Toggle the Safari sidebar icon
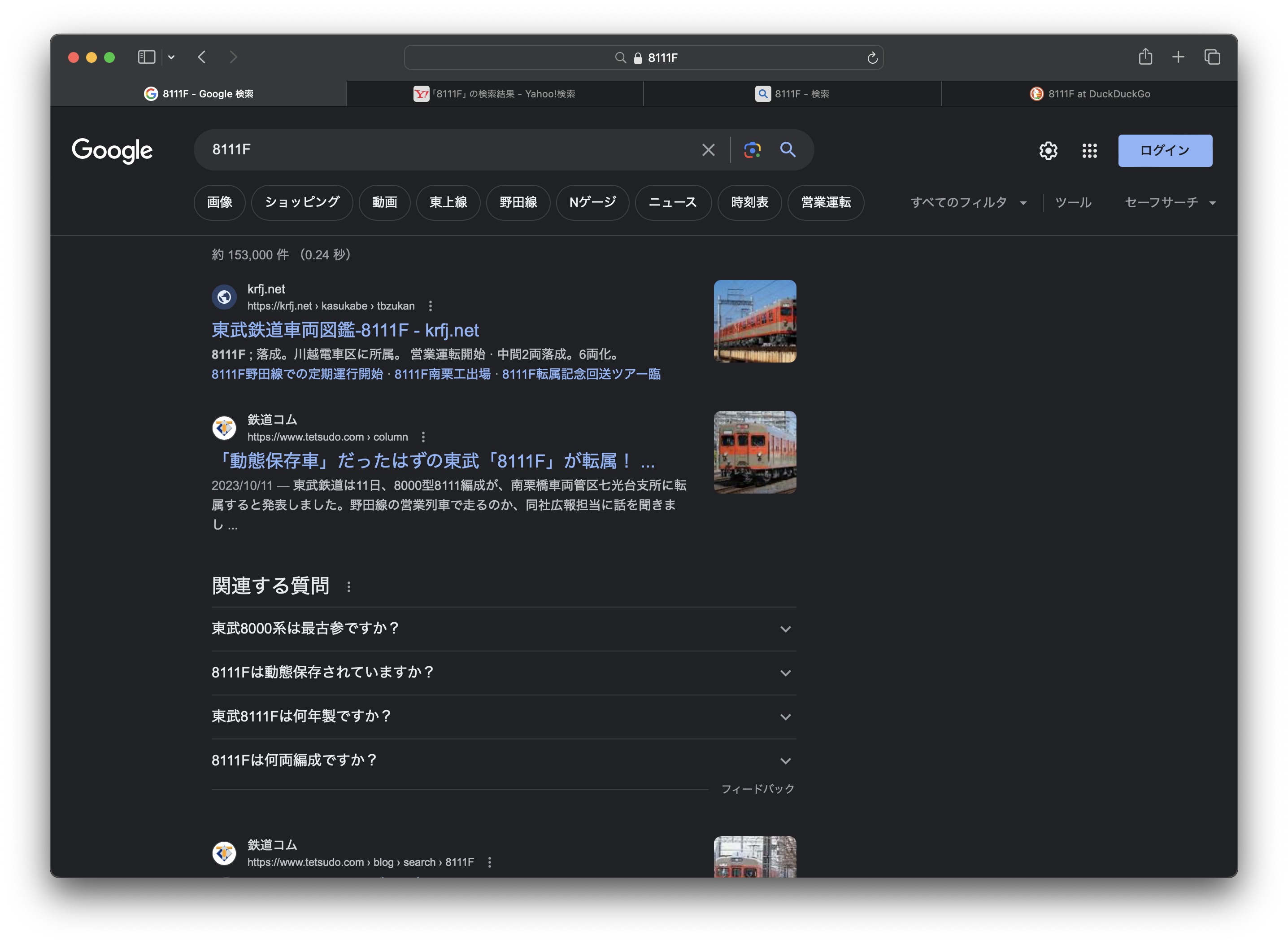 [147, 57]
